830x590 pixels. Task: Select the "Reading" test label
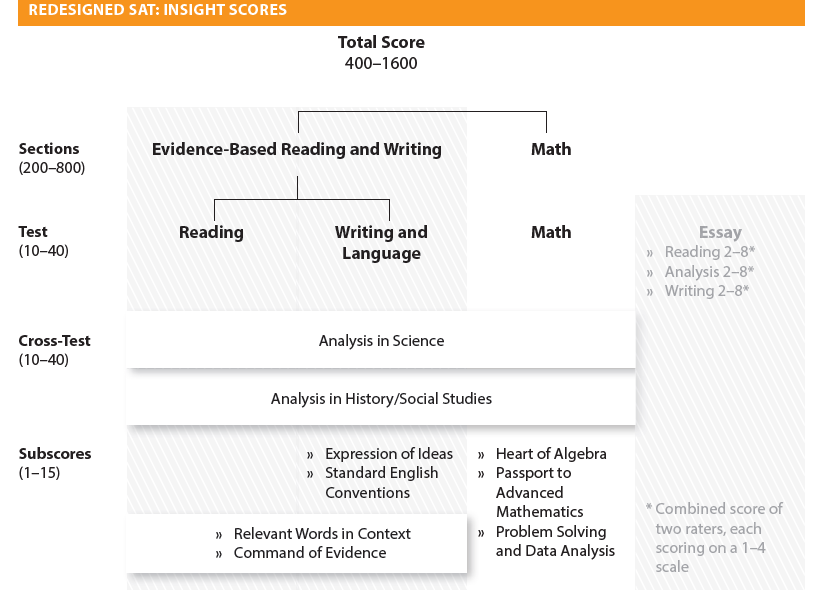pyautogui.click(x=211, y=232)
